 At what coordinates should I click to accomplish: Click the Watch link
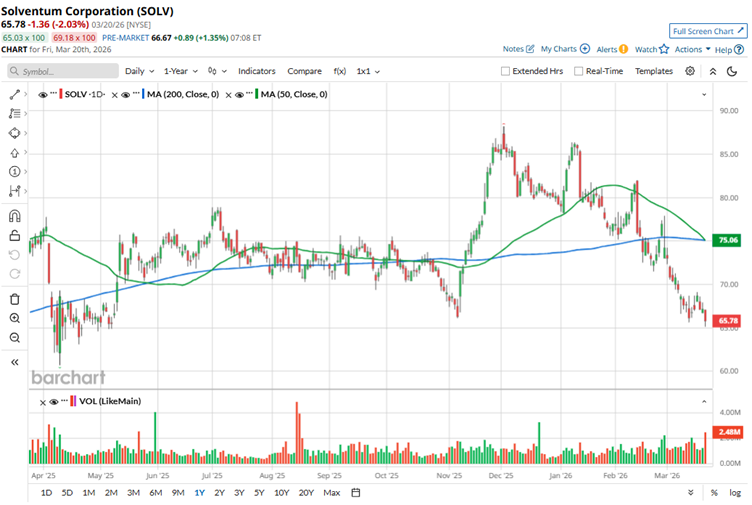(646, 49)
